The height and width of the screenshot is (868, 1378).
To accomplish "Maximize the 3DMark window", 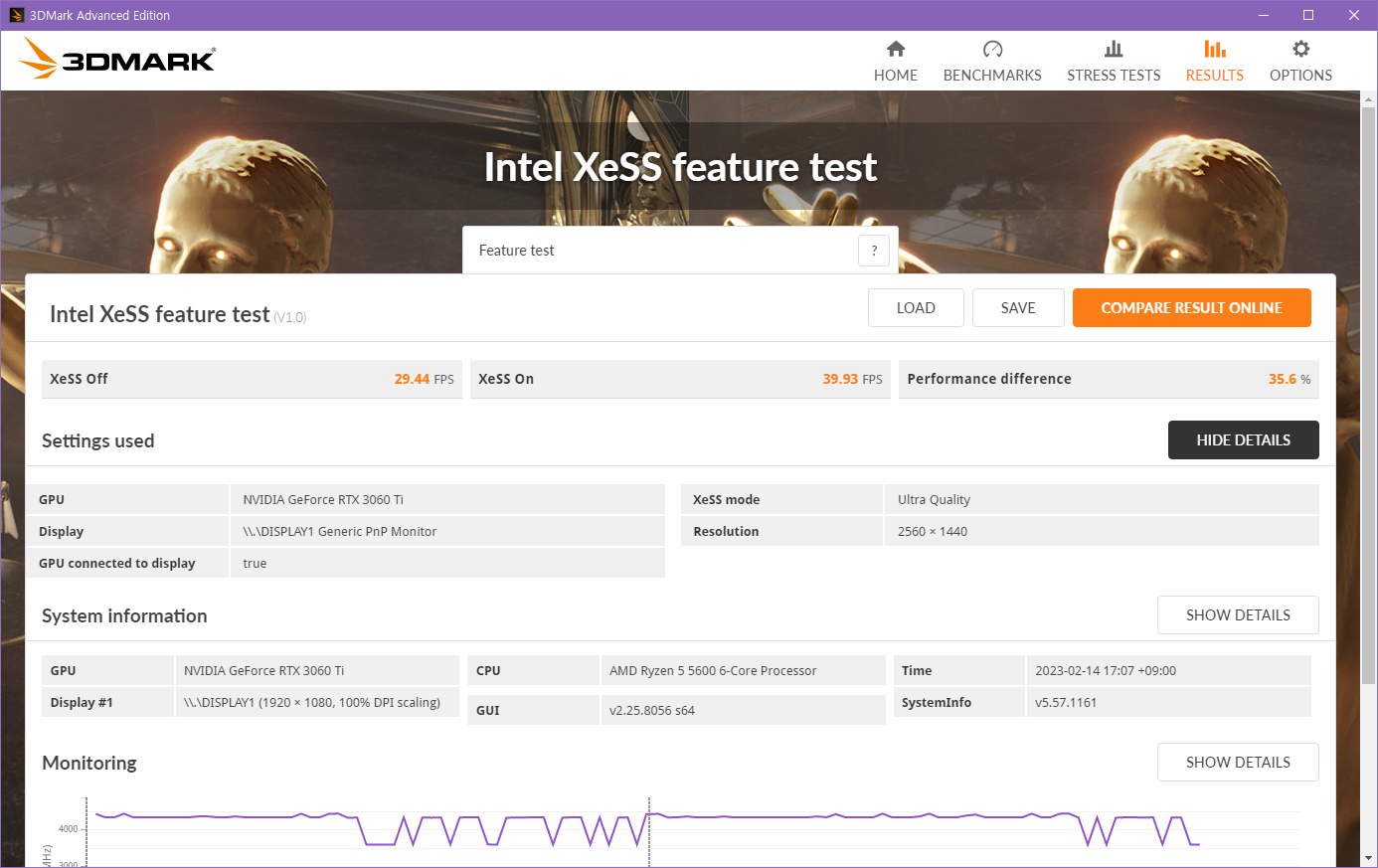I will (x=1308, y=15).
